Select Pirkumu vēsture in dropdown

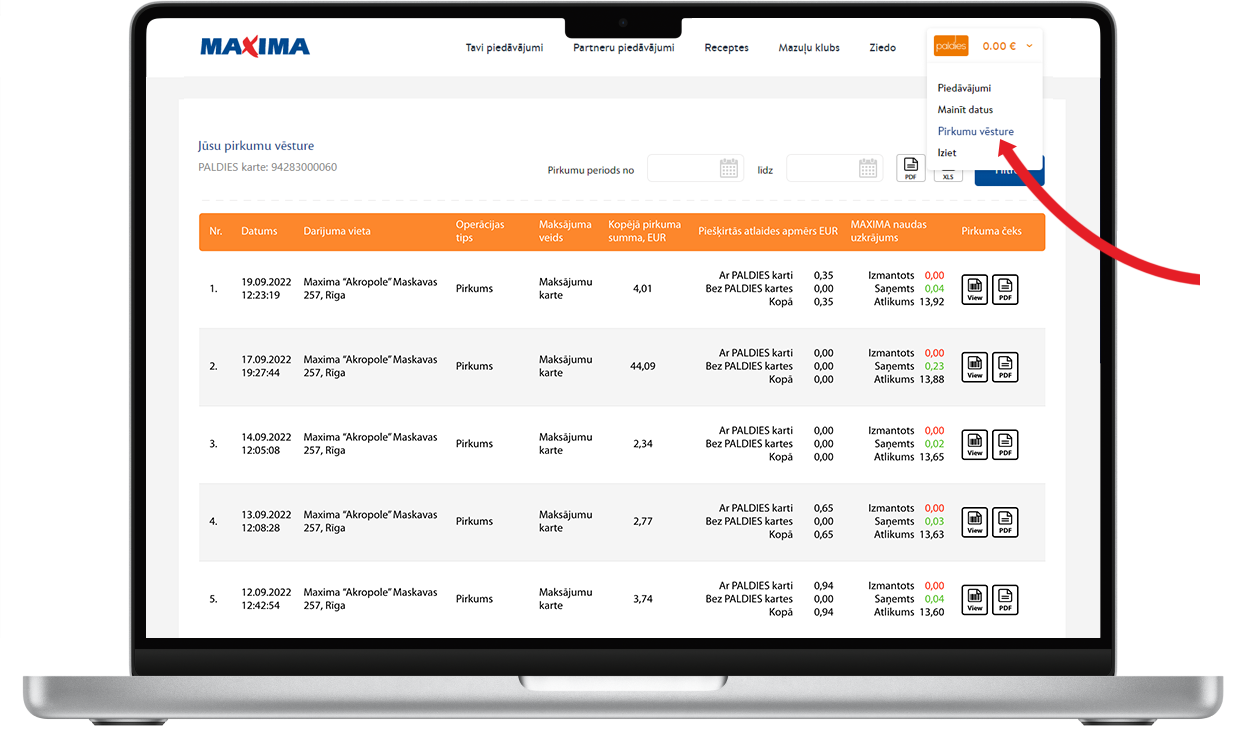tap(975, 131)
